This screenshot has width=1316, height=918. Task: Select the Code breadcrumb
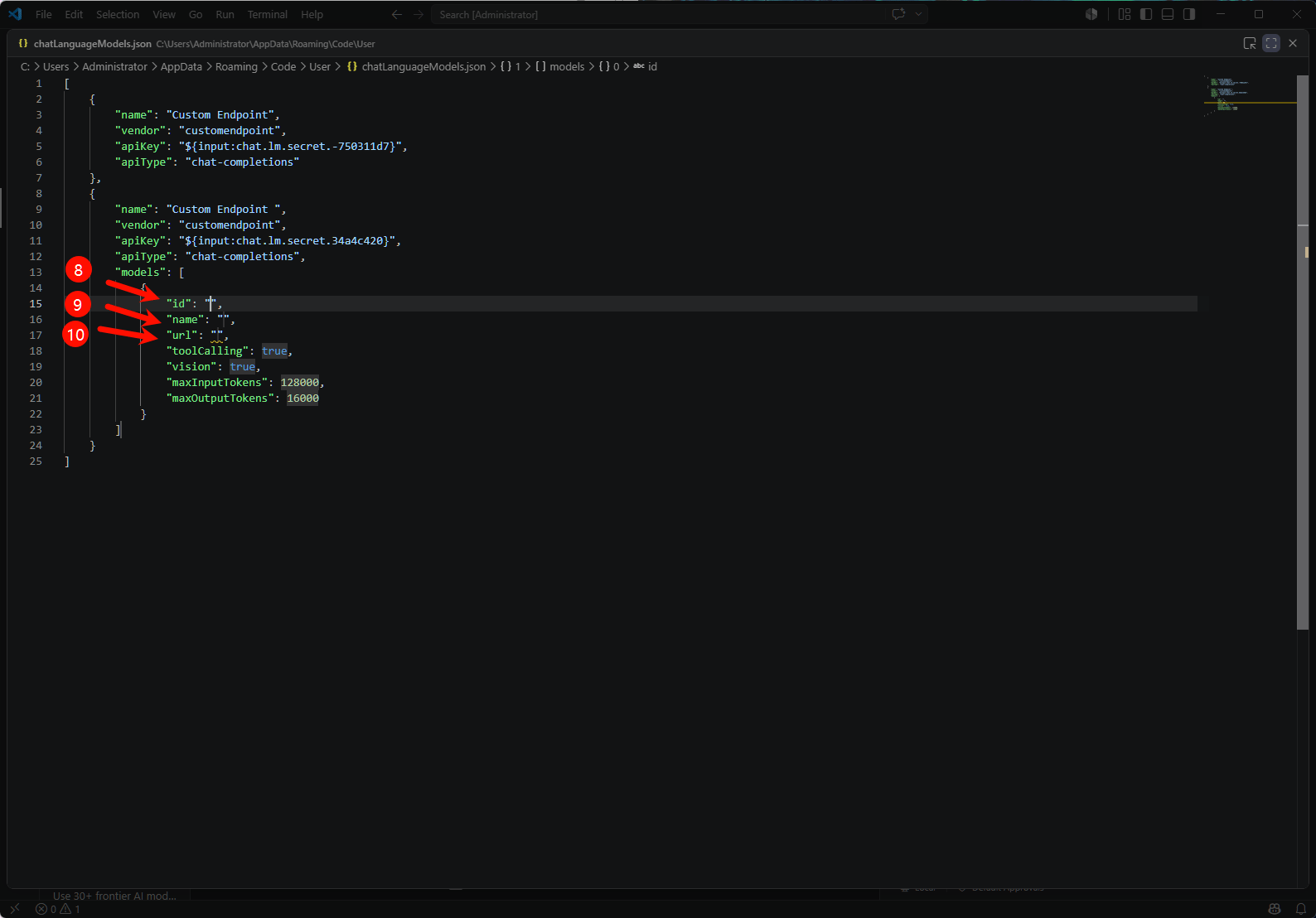pyautogui.click(x=283, y=66)
